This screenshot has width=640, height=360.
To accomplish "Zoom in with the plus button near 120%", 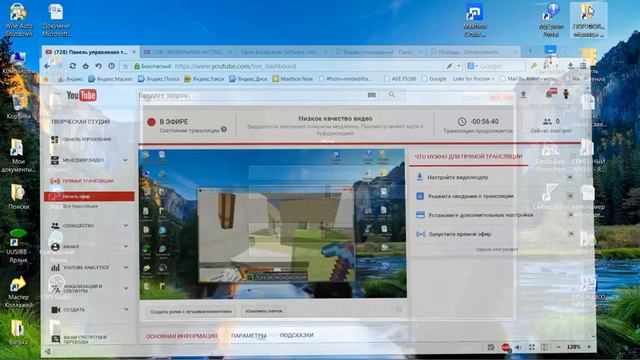I will coord(589,347).
